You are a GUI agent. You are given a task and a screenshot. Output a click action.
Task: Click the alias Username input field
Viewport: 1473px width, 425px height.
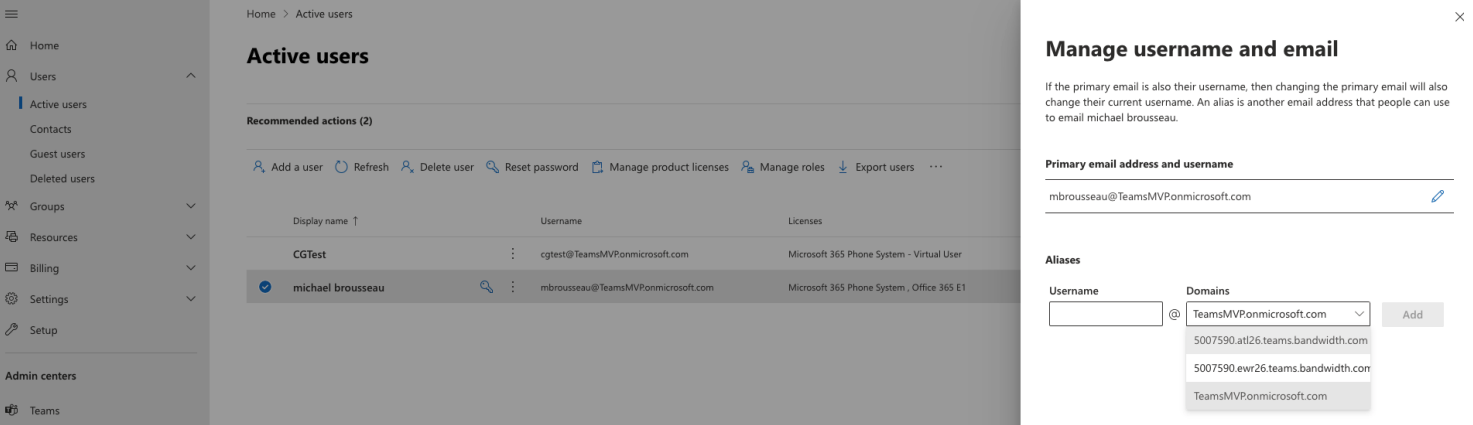click(x=1106, y=314)
